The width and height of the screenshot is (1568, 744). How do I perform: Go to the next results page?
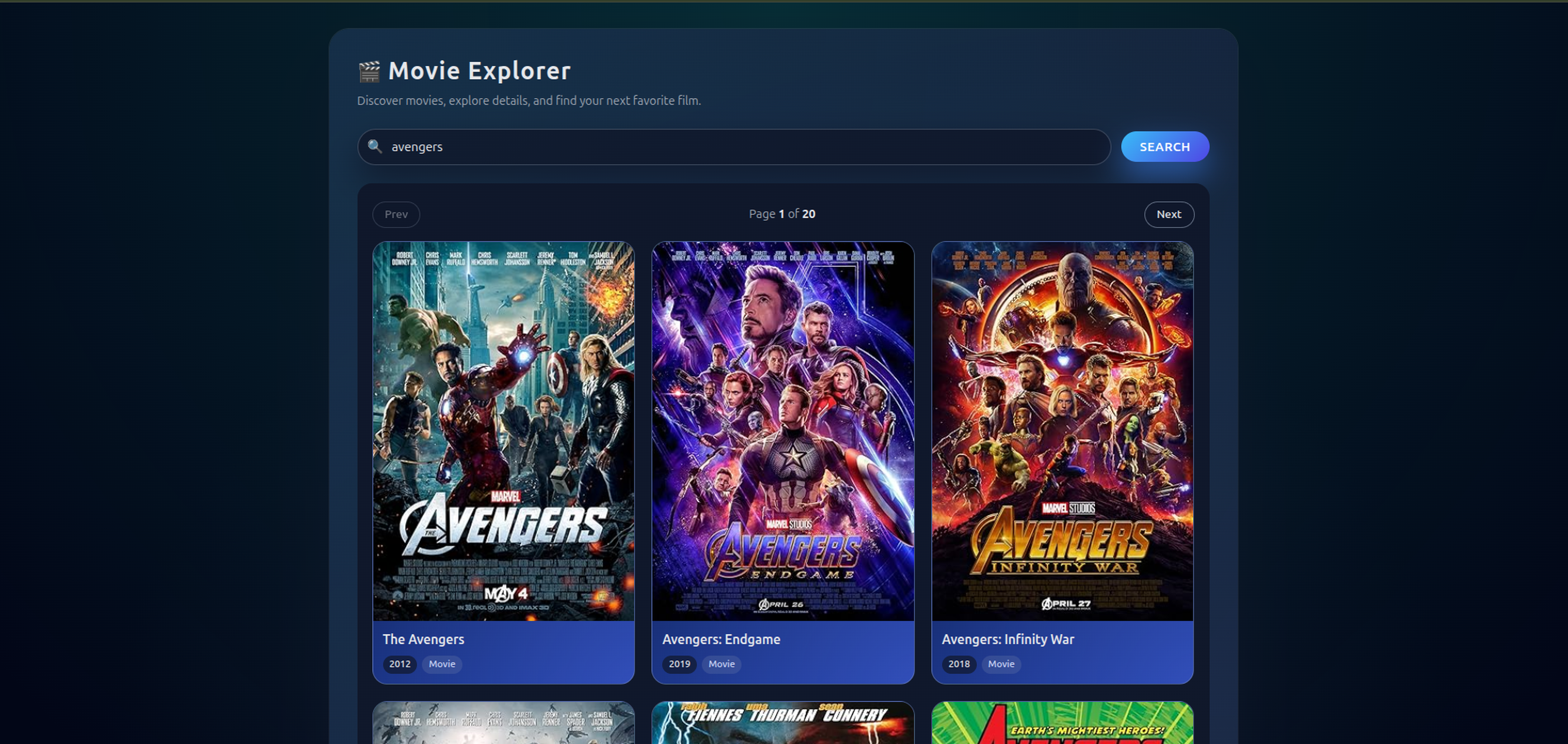(x=1169, y=214)
